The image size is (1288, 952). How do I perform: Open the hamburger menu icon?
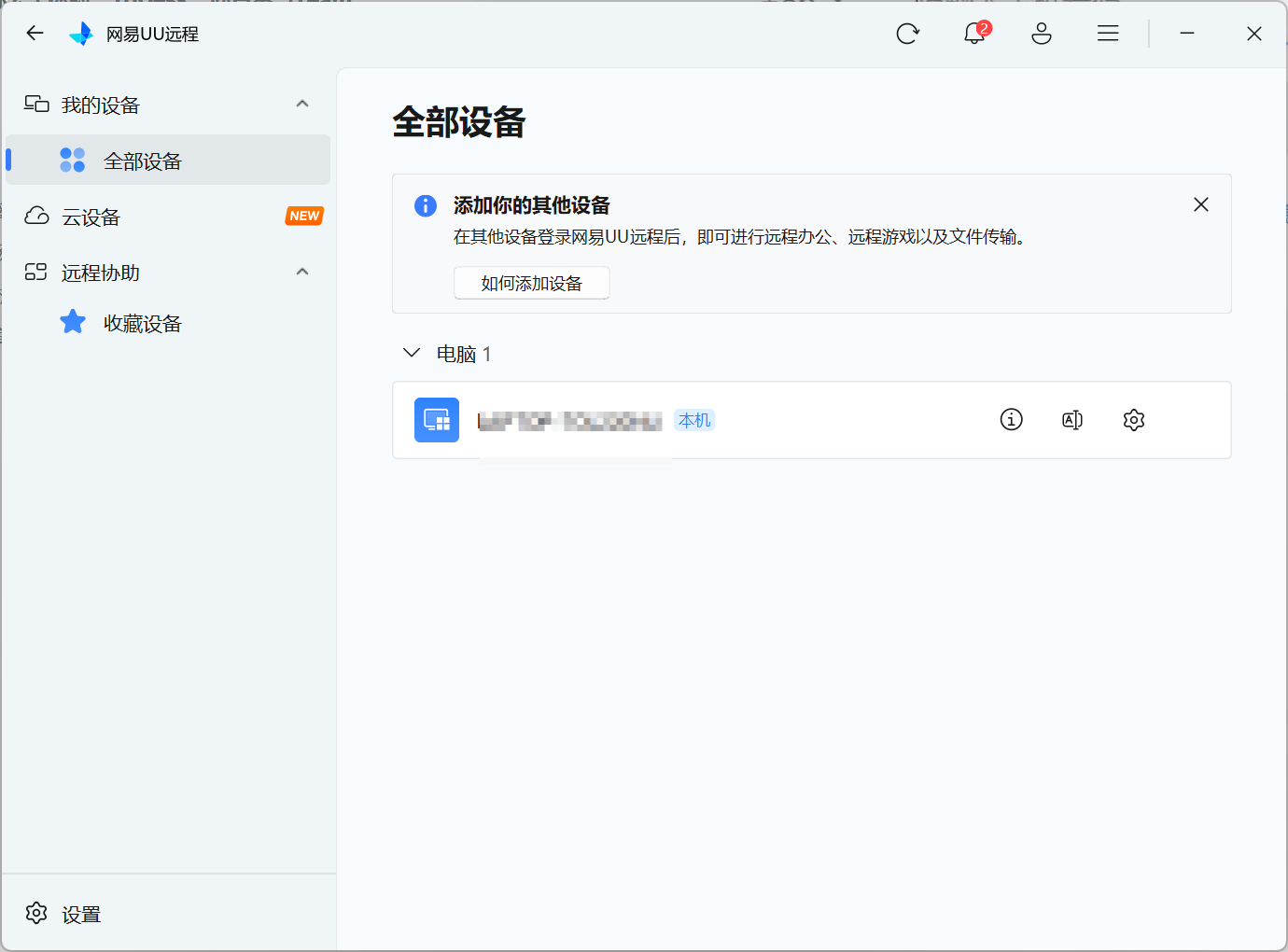pos(1108,34)
